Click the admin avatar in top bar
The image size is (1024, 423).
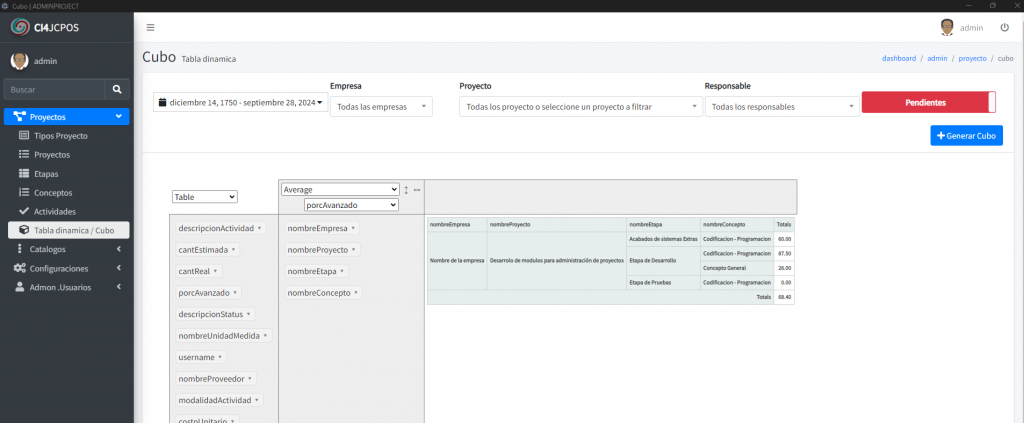coord(947,27)
